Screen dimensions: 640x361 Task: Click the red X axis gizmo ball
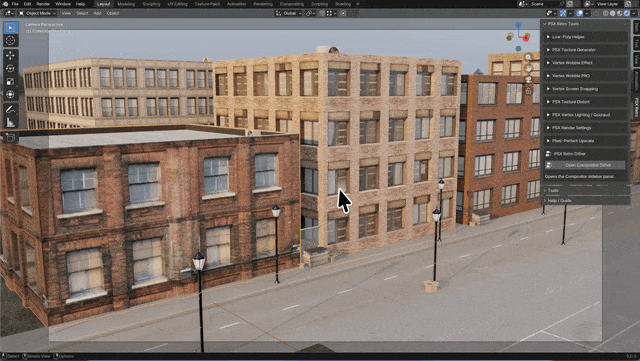click(526, 38)
